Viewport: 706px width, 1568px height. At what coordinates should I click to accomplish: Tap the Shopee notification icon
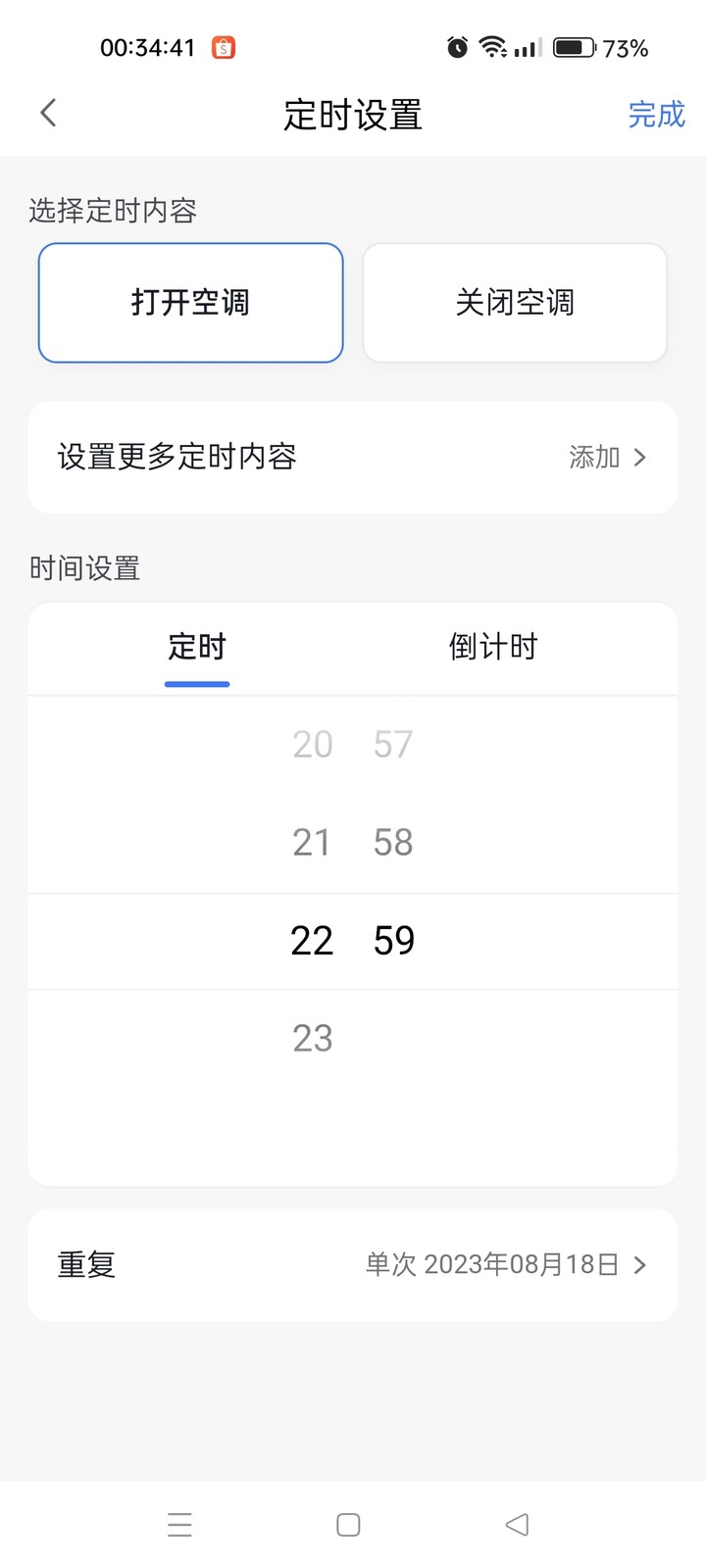click(224, 47)
